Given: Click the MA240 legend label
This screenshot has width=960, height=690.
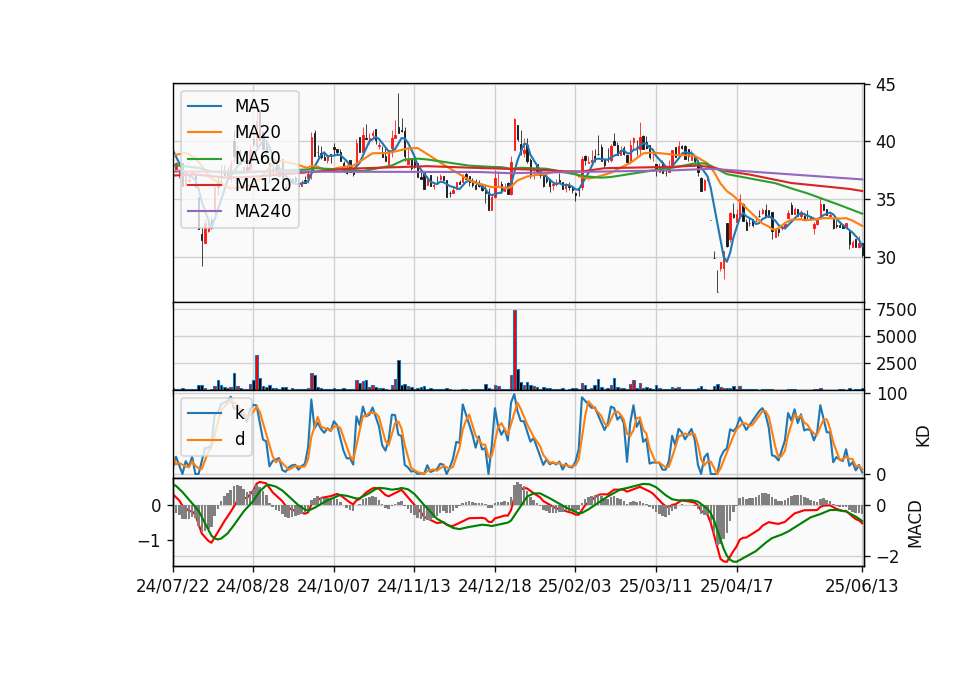Looking at the screenshot, I should click(263, 211).
